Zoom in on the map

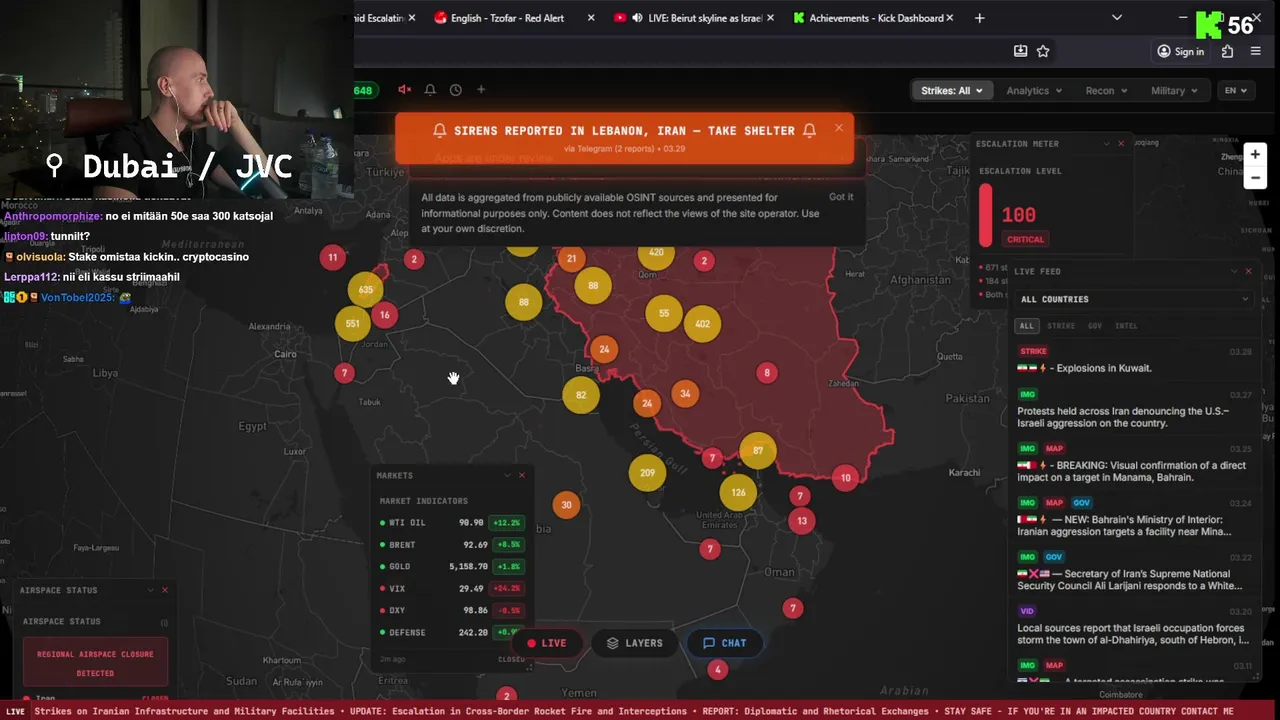pos(1255,154)
